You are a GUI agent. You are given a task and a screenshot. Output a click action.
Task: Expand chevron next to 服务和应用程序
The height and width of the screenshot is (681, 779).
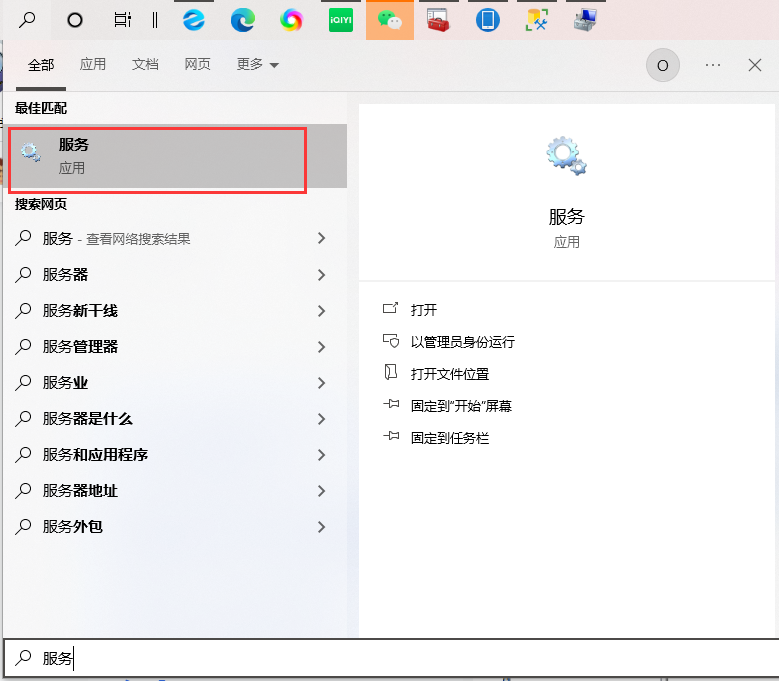tap(321, 455)
